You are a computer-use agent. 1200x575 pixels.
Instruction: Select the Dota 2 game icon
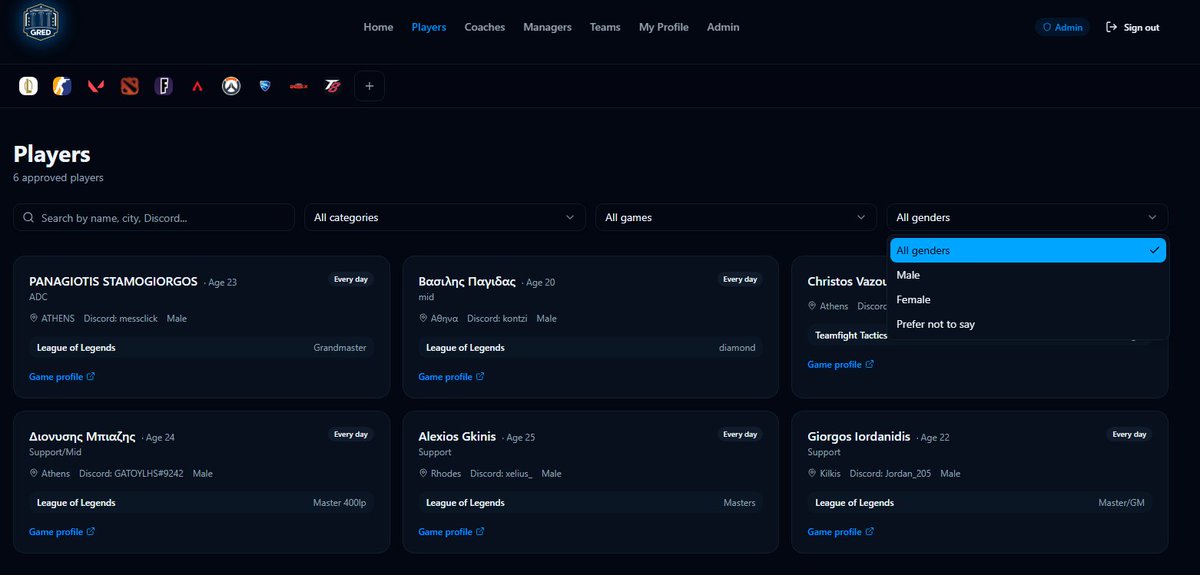click(x=130, y=87)
